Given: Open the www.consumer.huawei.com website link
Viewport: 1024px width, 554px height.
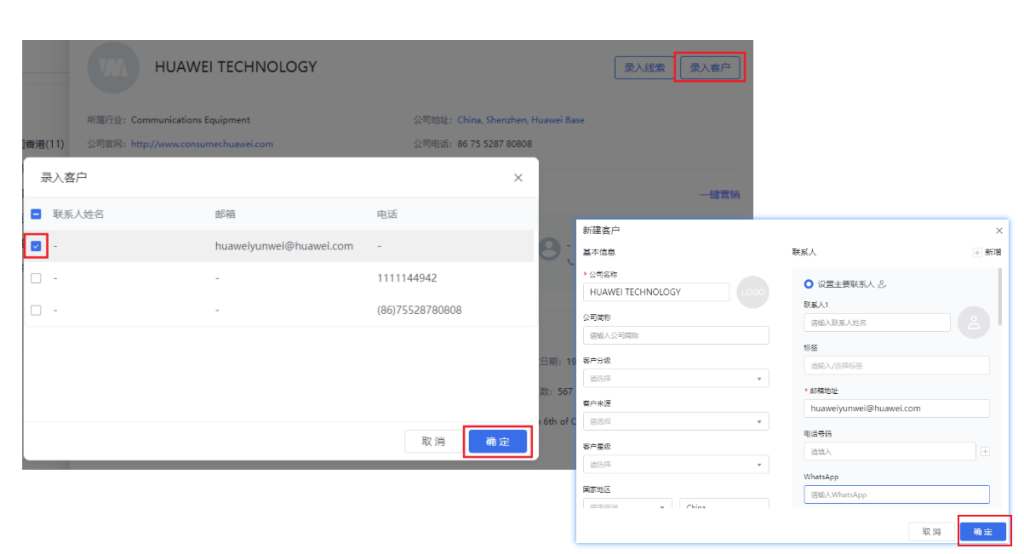Looking at the screenshot, I should [201, 144].
